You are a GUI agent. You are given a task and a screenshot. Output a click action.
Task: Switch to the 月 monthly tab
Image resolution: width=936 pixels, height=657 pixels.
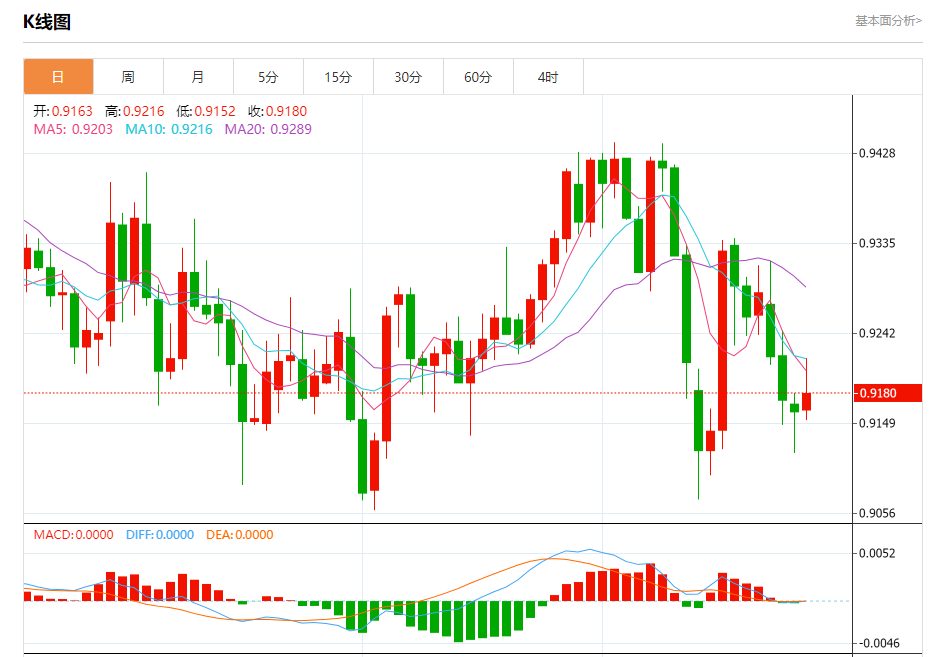(x=198, y=76)
